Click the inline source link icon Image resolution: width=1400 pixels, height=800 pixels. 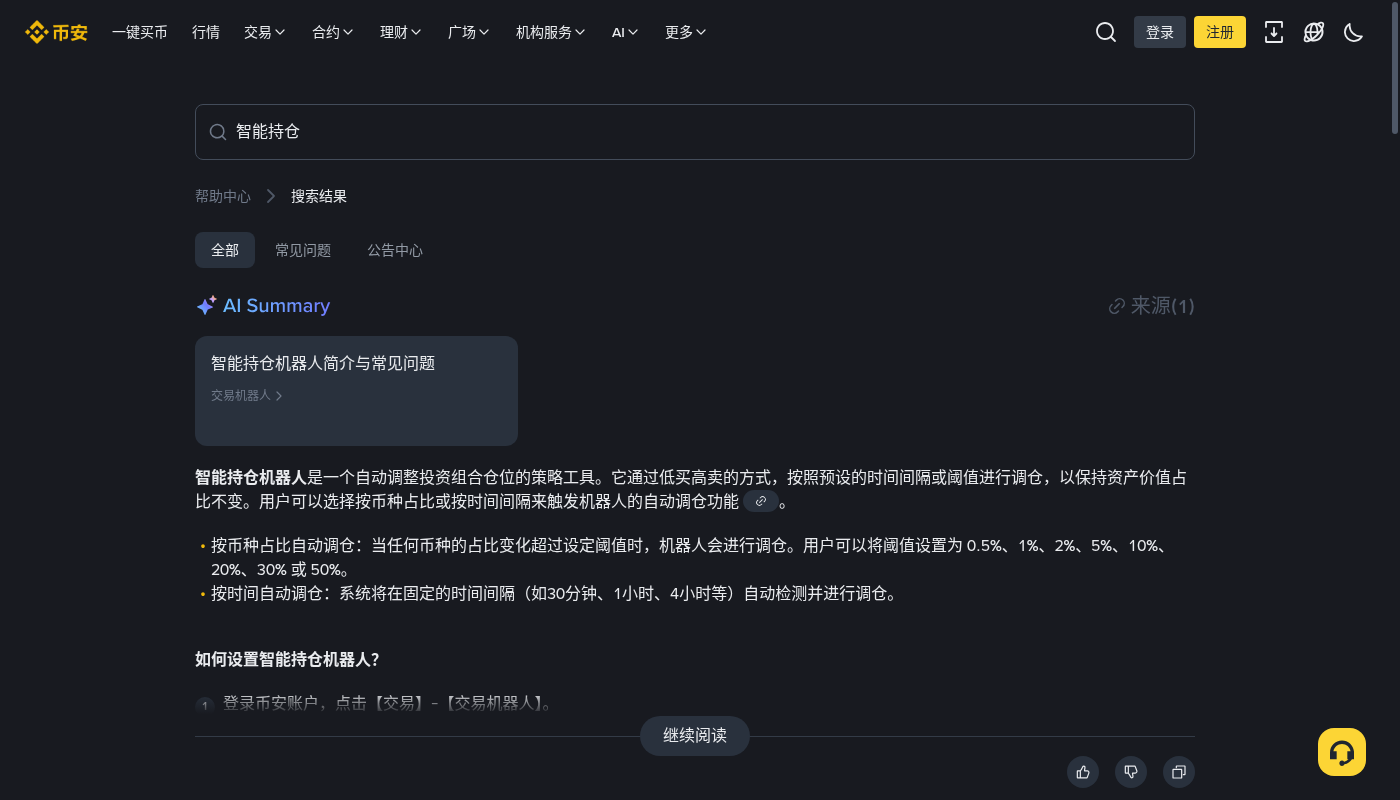pos(761,501)
